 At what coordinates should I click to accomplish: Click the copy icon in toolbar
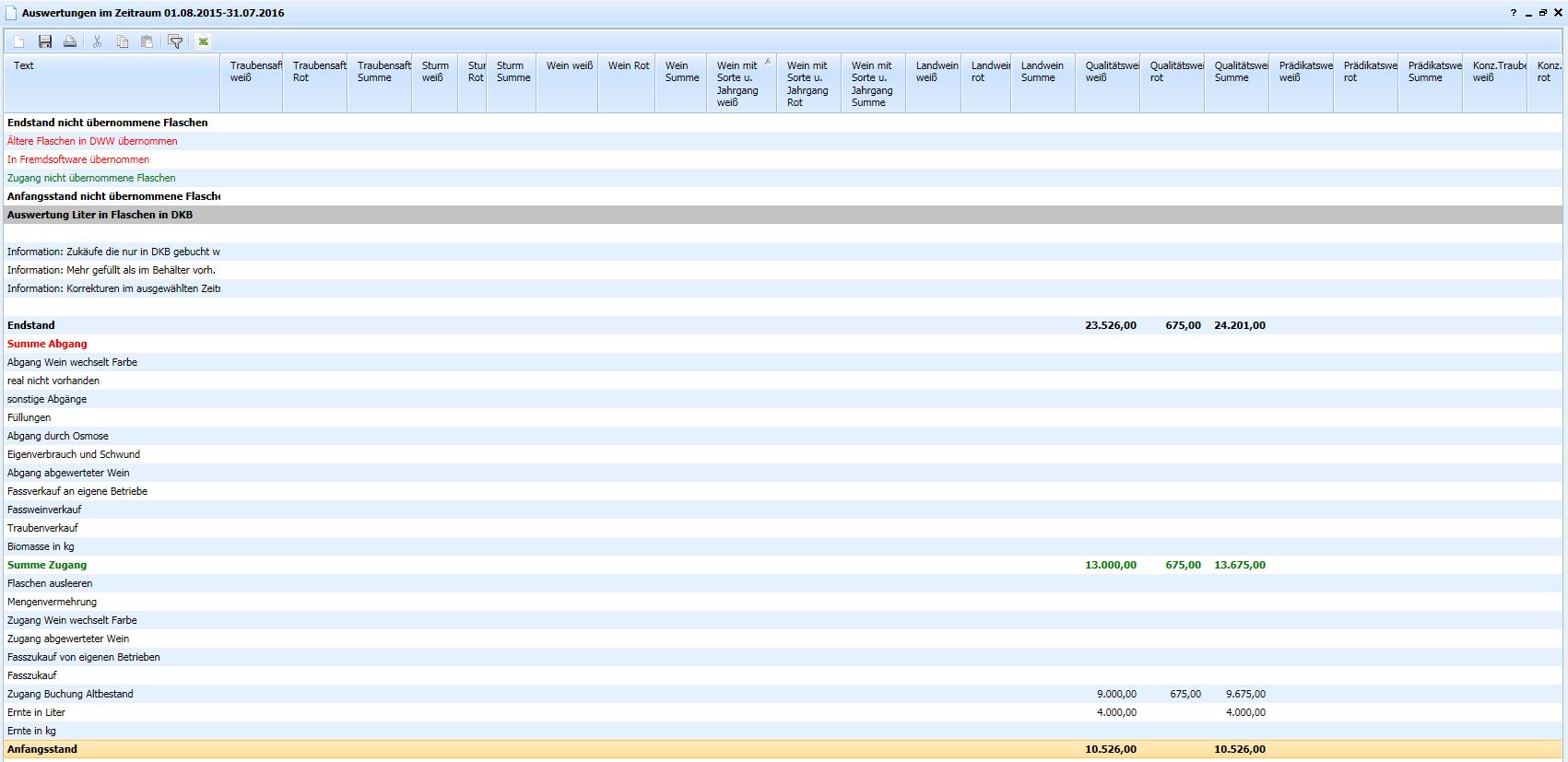tap(123, 41)
